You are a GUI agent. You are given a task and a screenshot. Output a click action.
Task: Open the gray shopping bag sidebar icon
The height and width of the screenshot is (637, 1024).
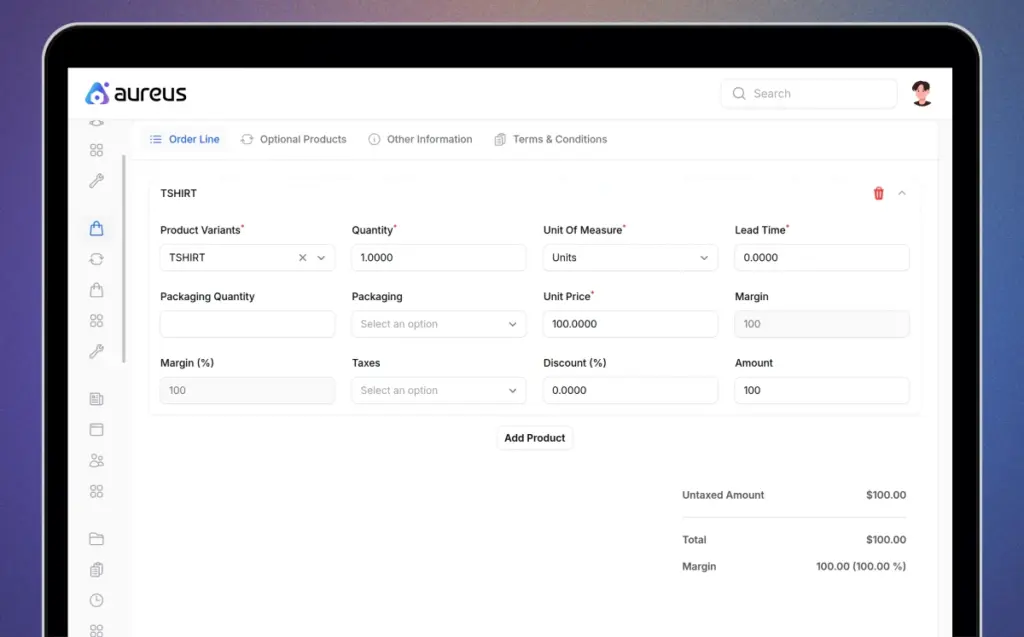(x=97, y=289)
